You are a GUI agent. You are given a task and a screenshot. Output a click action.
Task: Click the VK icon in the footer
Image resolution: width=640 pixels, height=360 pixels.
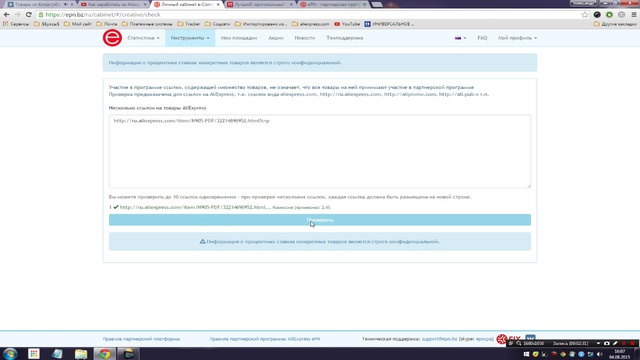pos(530,338)
